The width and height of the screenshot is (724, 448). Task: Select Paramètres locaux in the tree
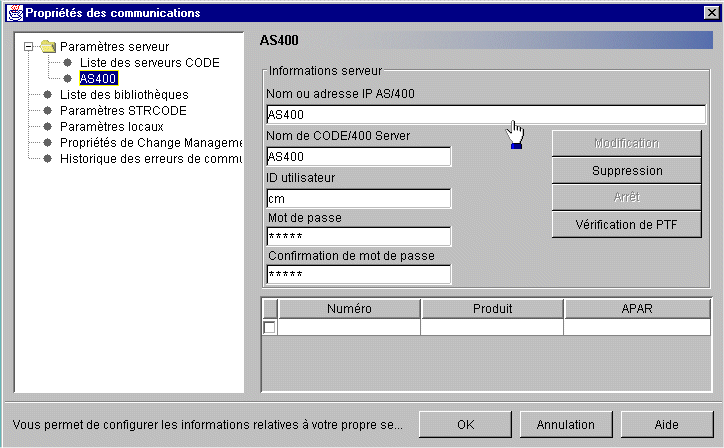(111, 127)
